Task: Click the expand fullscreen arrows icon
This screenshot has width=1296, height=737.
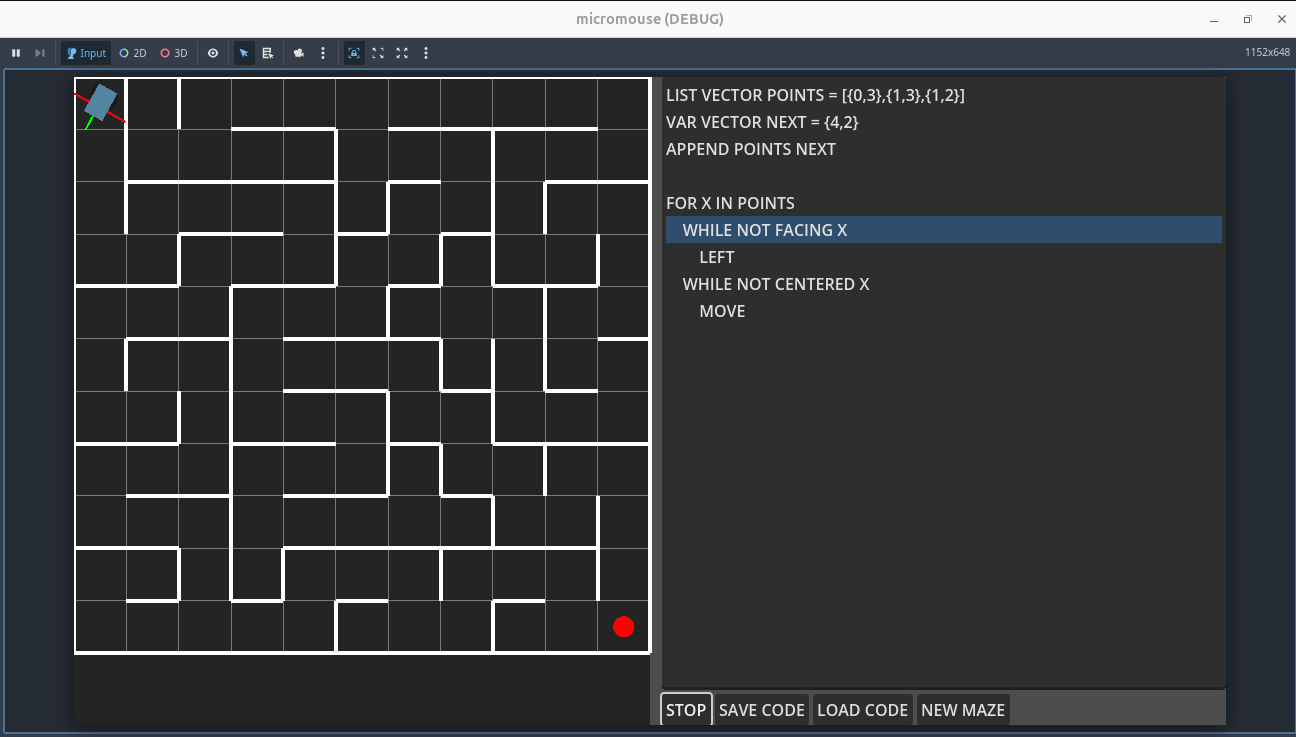Action: (x=402, y=53)
